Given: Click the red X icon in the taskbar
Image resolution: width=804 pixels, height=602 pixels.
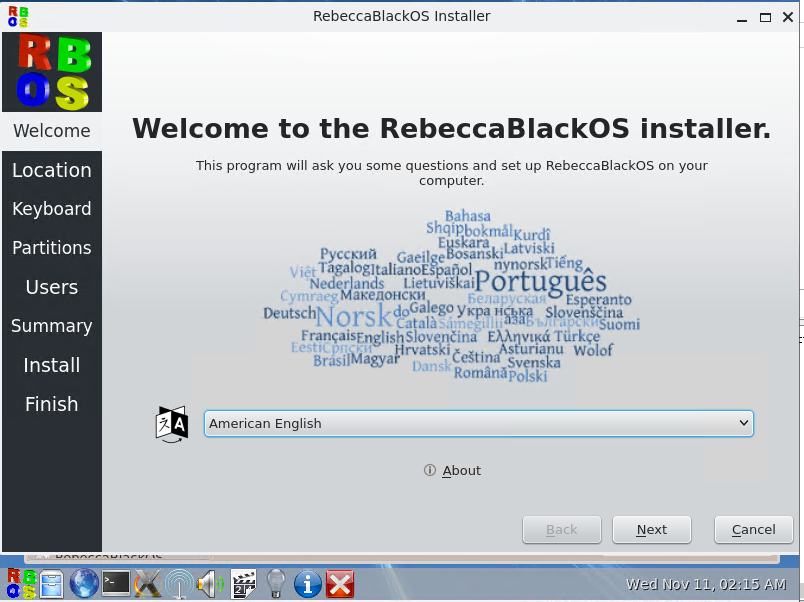Looking at the screenshot, I should [340, 582].
